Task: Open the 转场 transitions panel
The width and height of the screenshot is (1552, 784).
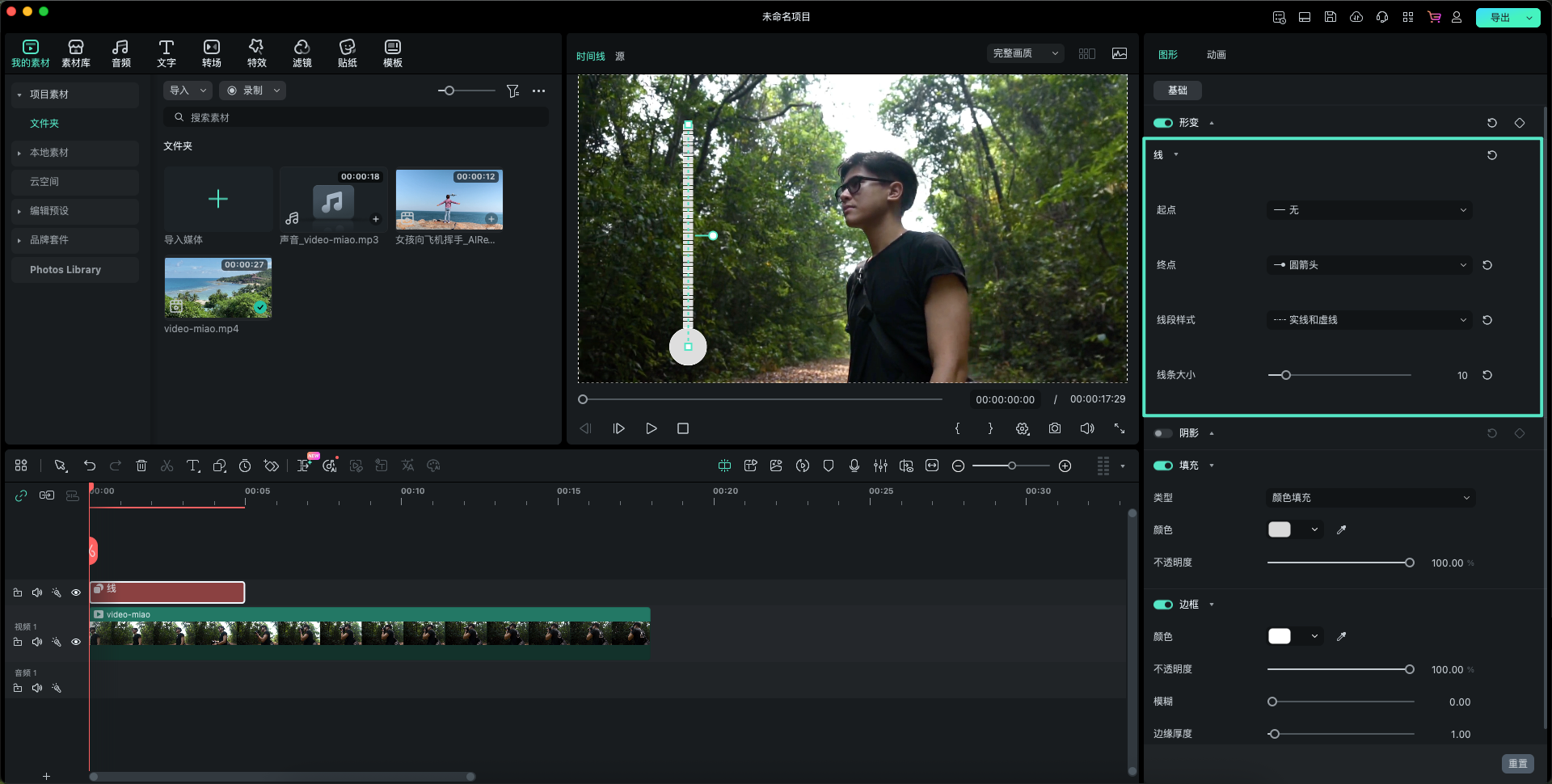Action: [211, 53]
